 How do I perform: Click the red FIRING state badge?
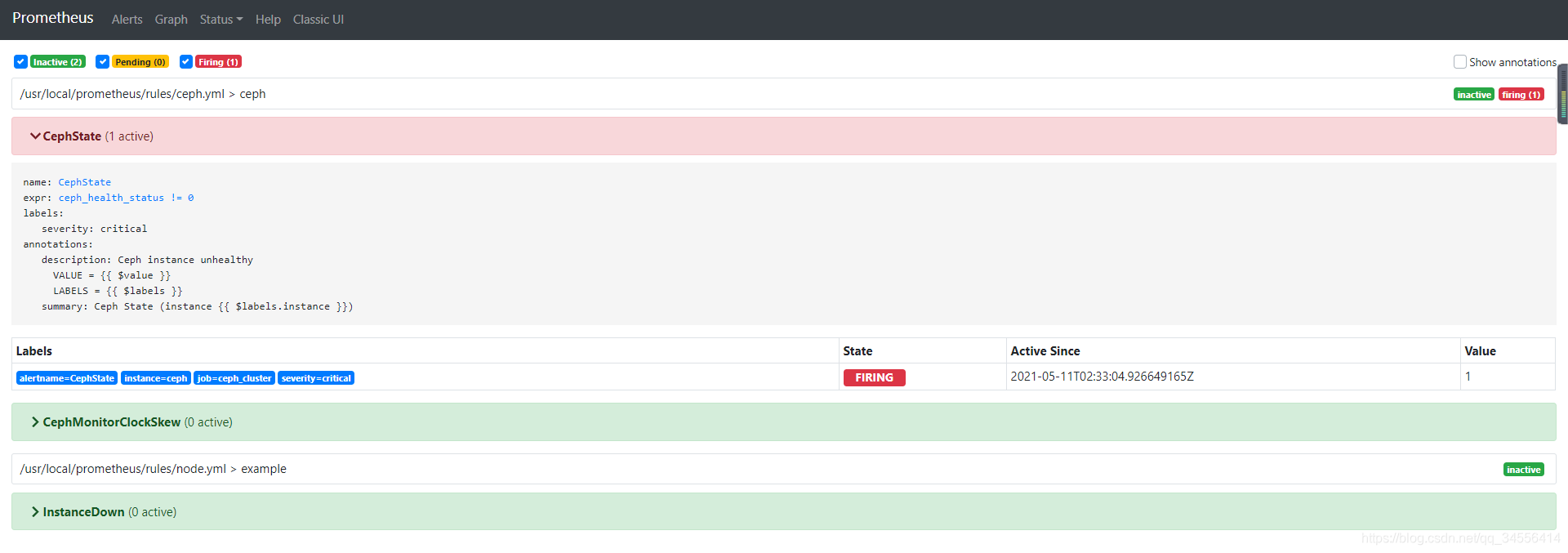coord(874,377)
